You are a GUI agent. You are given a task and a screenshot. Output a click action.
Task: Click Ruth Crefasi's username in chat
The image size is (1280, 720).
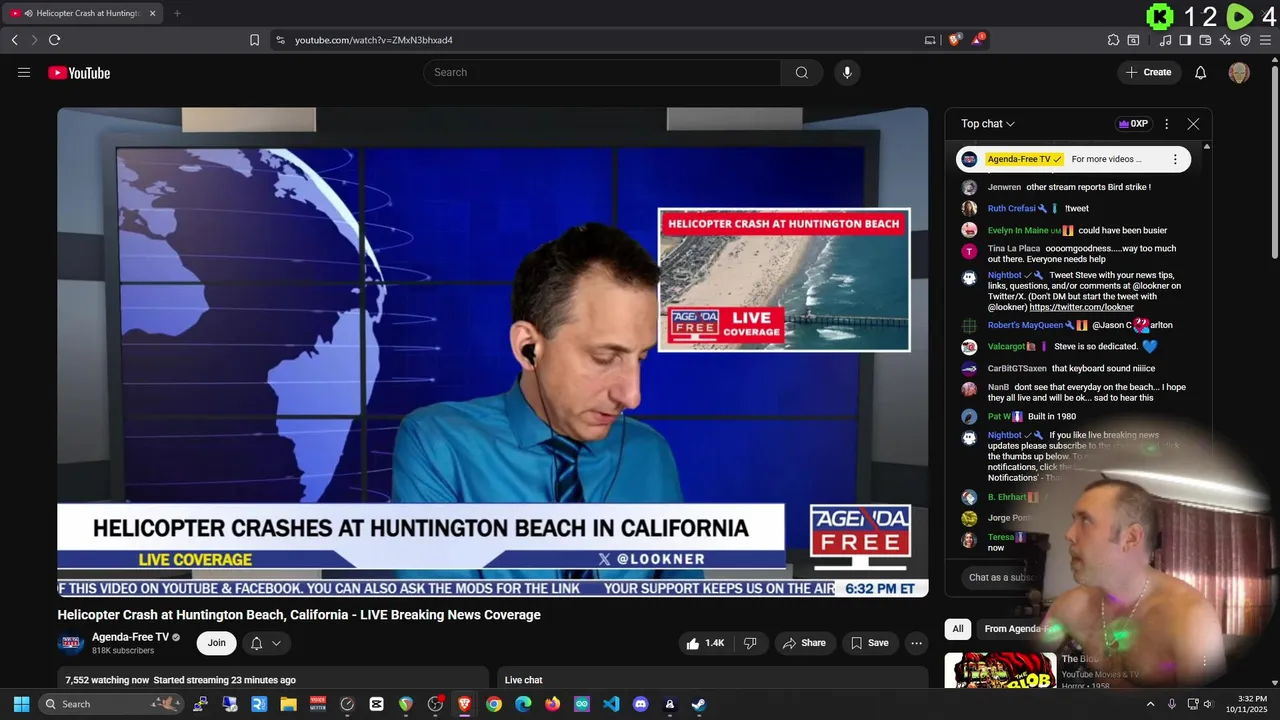(1011, 208)
